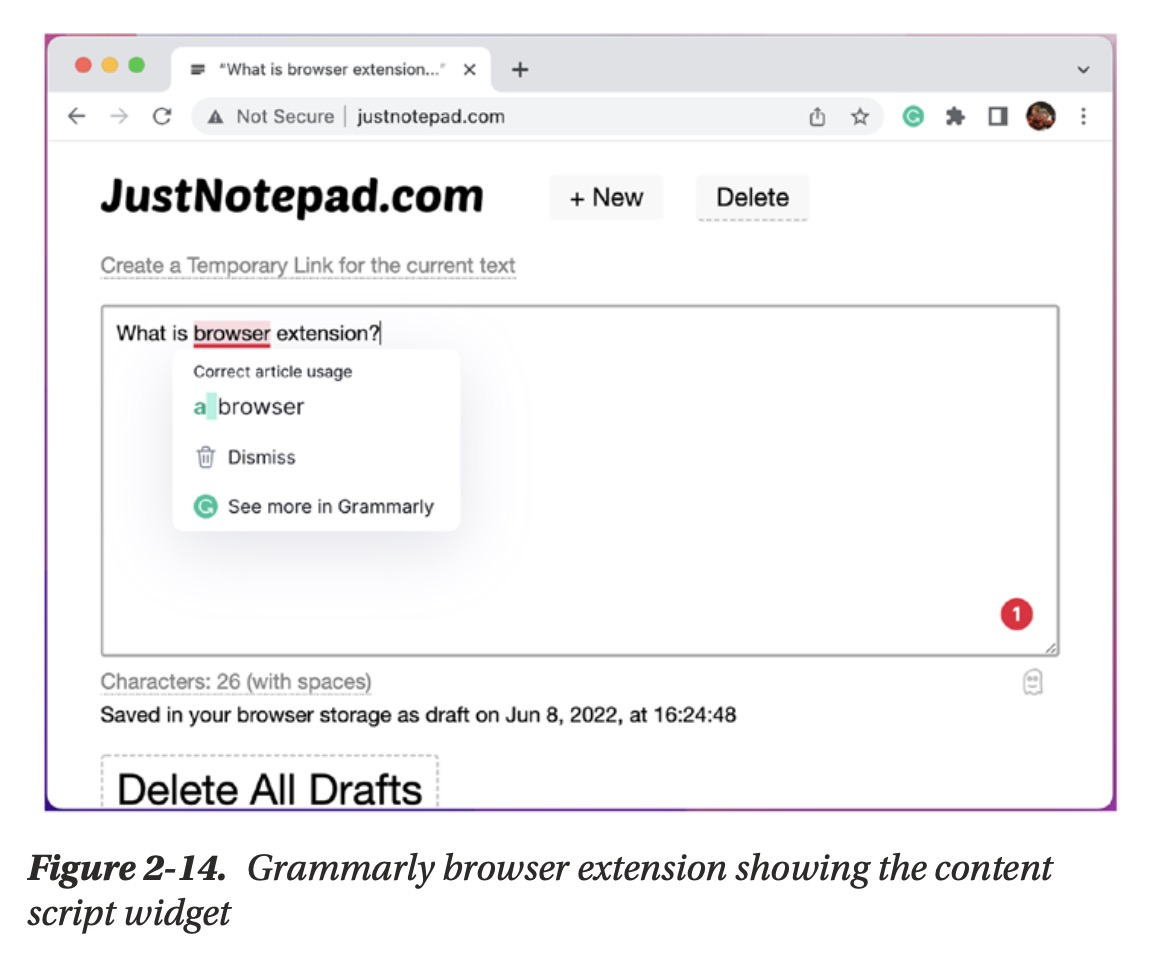Open Create a Temporary Link
1174x954 pixels.
tap(308, 266)
